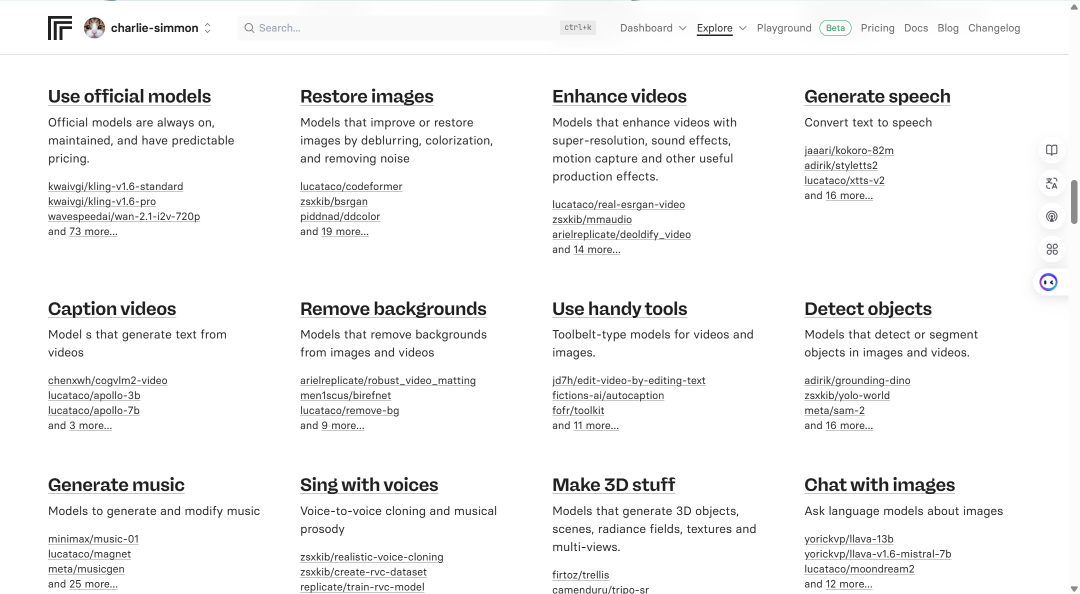Open zsxkib/mmaudio model
This screenshot has height=594, width=1080.
[x=592, y=220]
